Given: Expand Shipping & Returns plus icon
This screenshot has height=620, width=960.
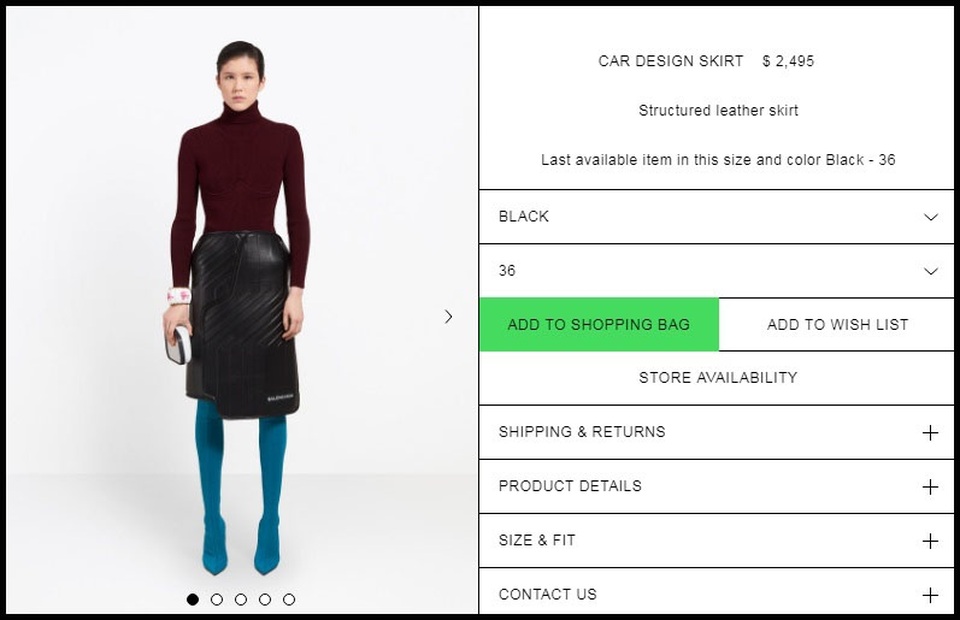Looking at the screenshot, I should (930, 433).
